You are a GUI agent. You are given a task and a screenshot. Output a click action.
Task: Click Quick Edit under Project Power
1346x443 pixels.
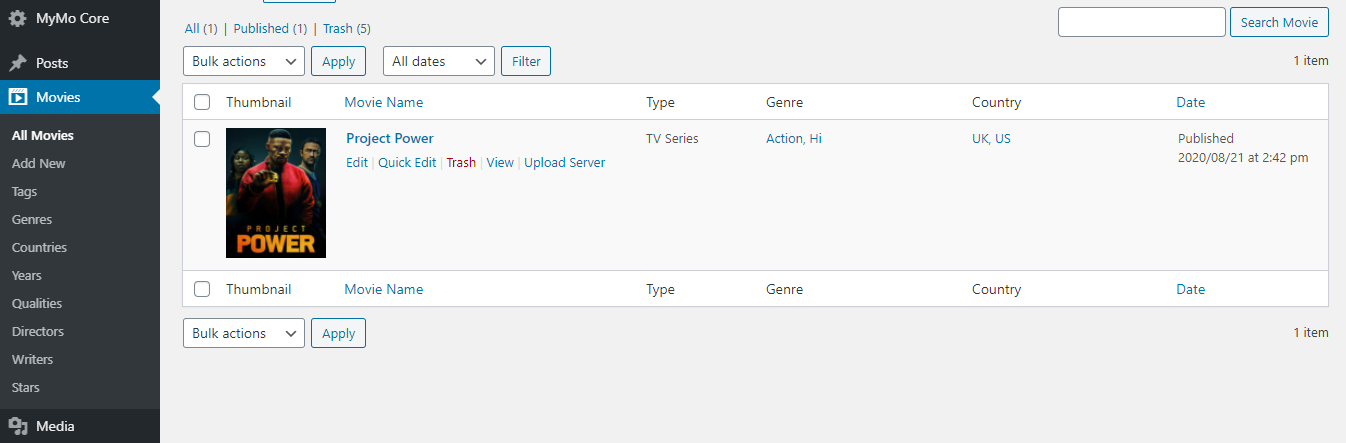click(407, 162)
